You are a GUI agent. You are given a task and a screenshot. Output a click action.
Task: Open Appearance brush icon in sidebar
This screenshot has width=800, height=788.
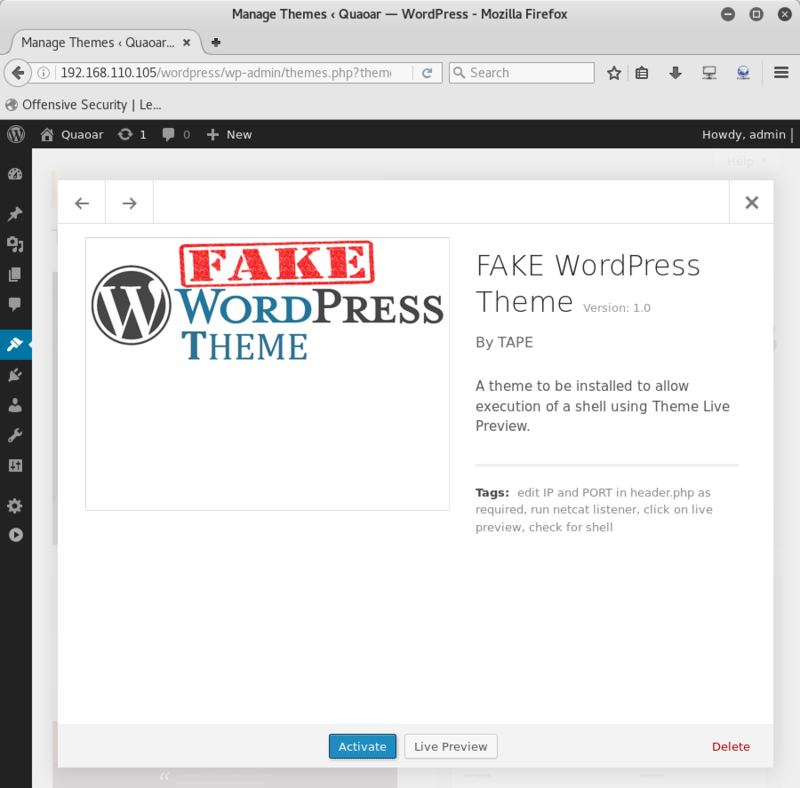[x=15, y=344]
